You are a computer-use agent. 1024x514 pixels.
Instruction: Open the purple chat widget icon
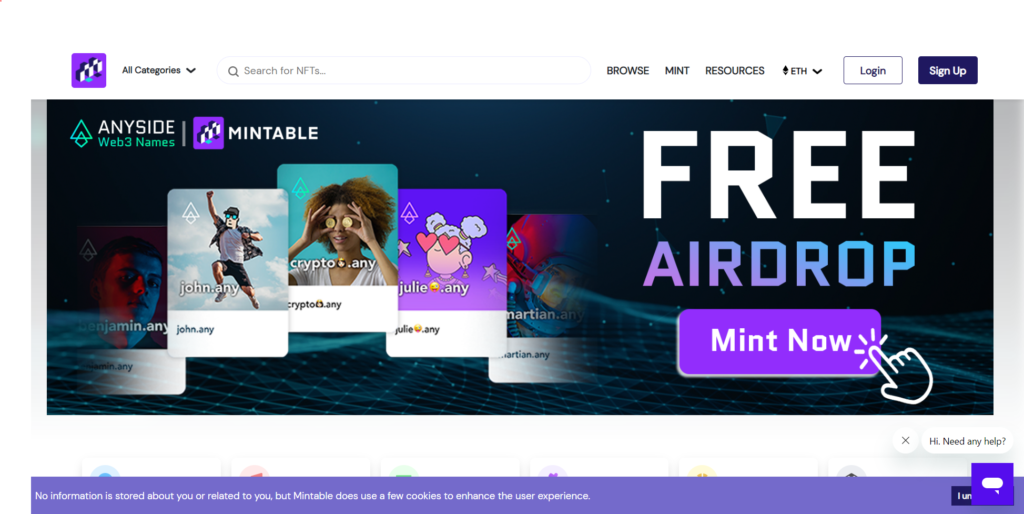pyautogui.click(x=992, y=484)
